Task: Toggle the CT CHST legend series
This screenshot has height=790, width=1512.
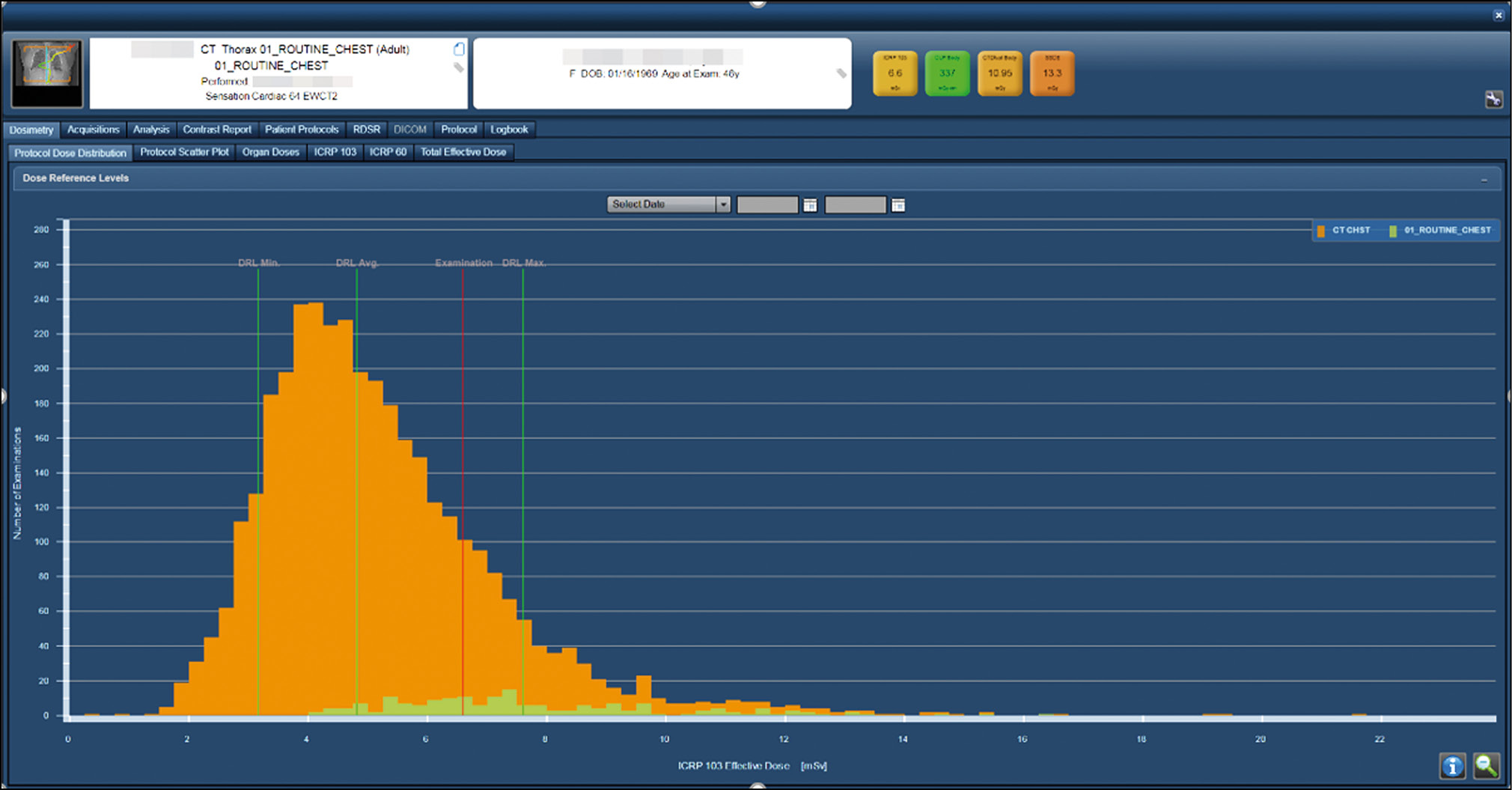Action: tap(1344, 231)
